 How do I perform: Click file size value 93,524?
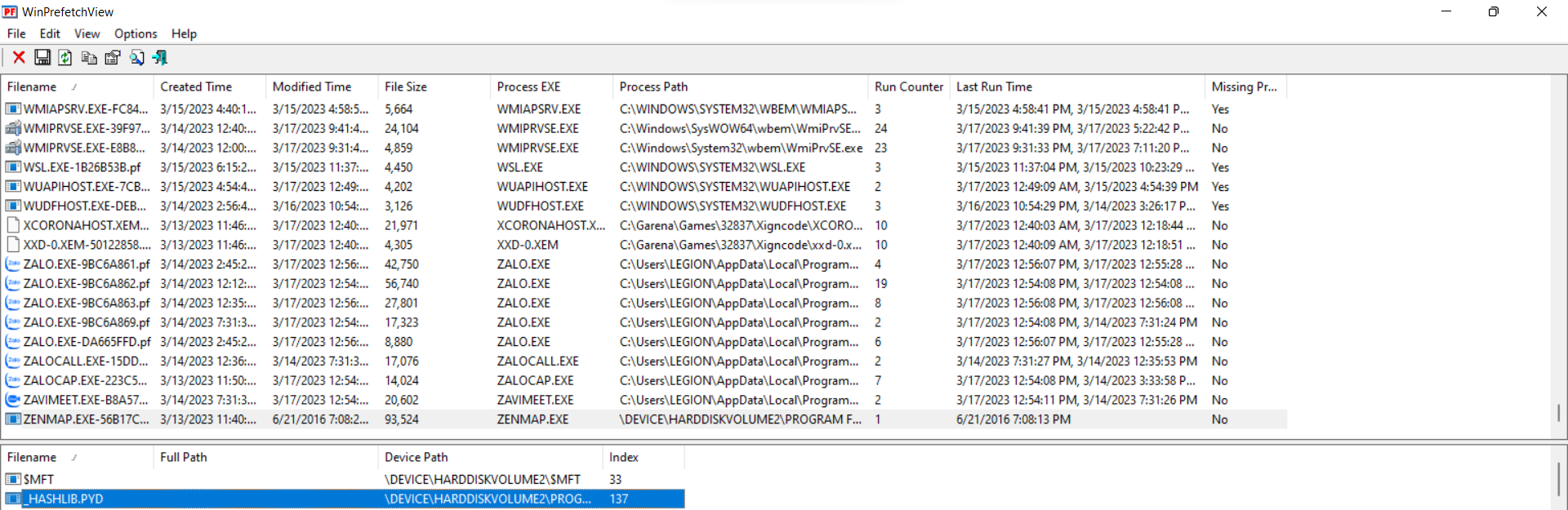(x=402, y=419)
